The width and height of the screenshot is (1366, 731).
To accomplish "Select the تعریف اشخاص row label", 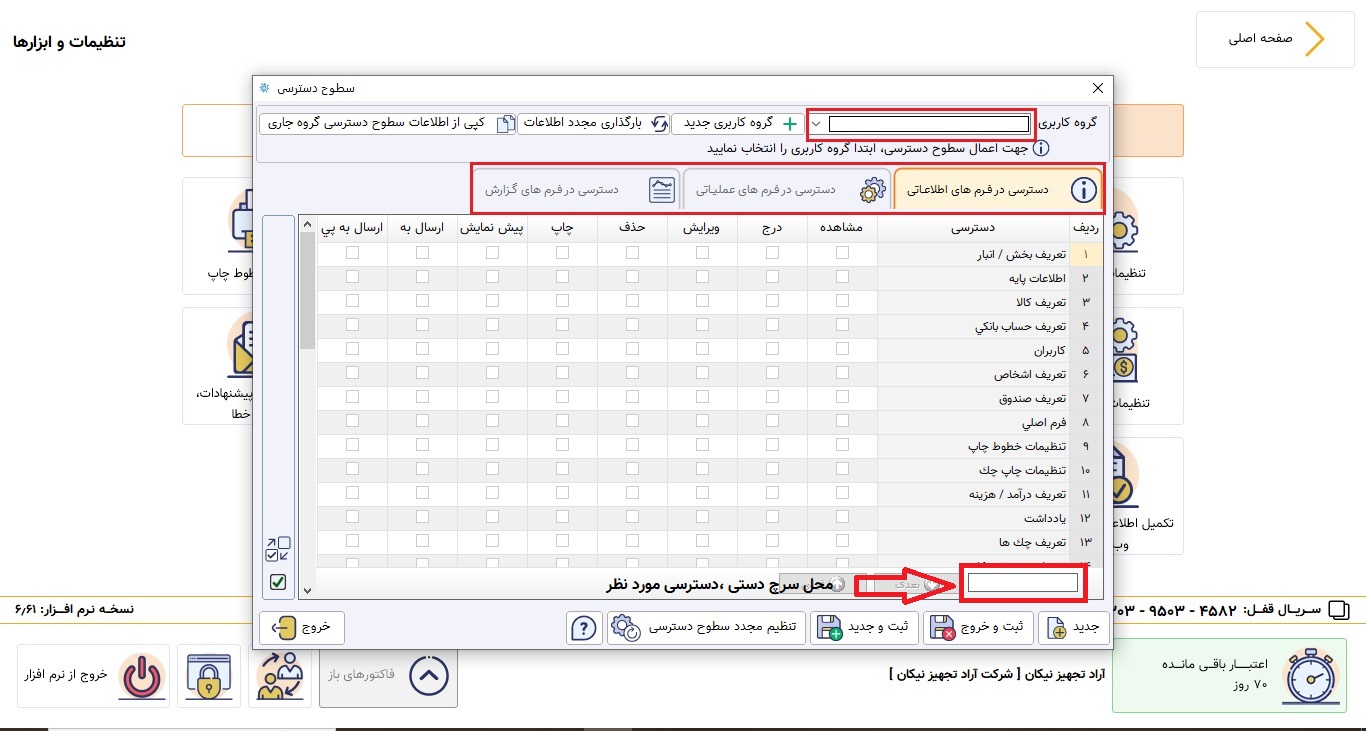I will point(1030,373).
